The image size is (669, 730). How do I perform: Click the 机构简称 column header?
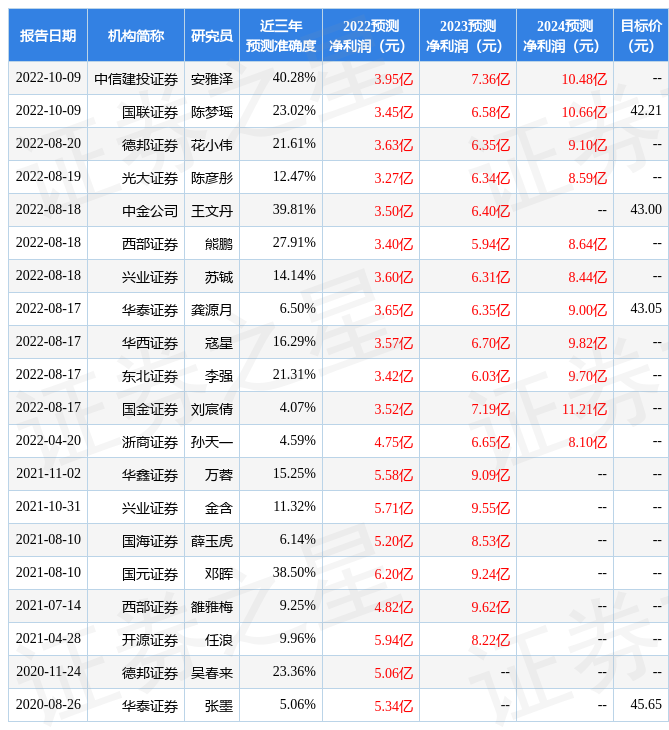(x=136, y=35)
